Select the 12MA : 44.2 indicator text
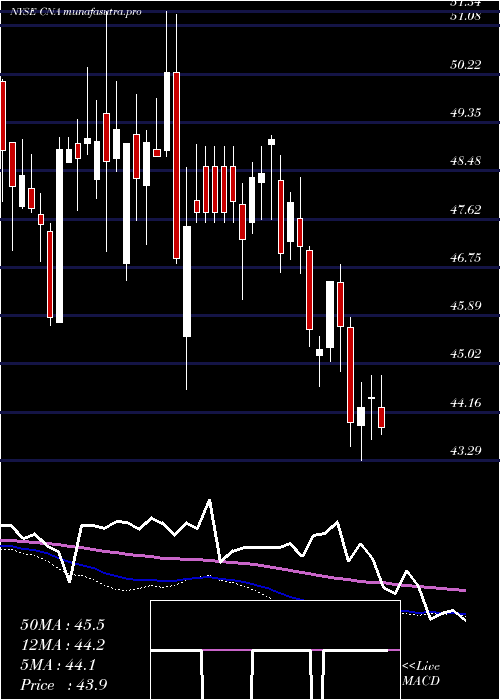Image resolution: width=500 pixels, height=700 pixels. pyautogui.click(x=62, y=645)
